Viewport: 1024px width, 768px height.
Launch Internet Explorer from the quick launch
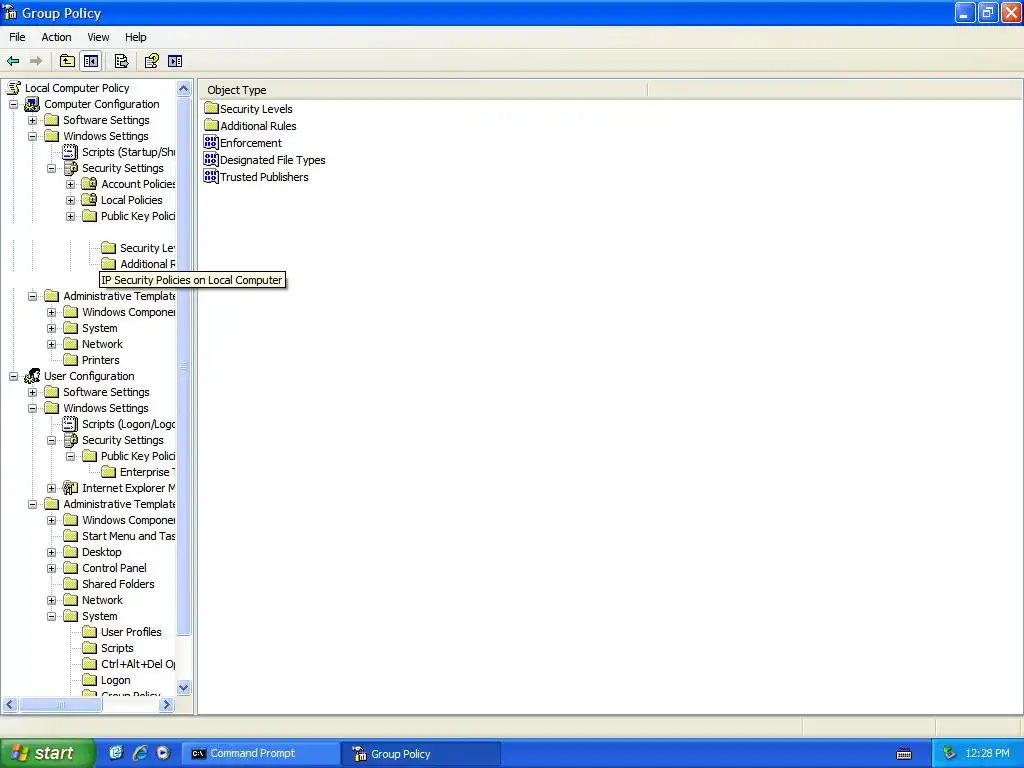point(140,753)
